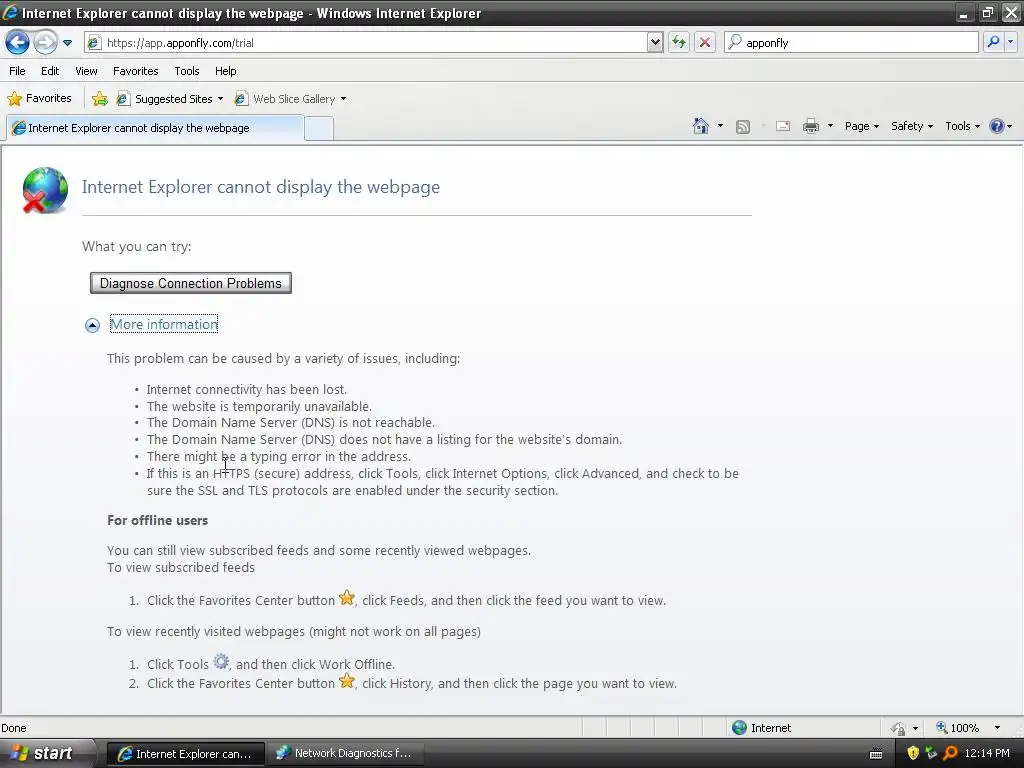Click the Read Mail icon
This screenshot has height=768, width=1024.
[x=783, y=127]
